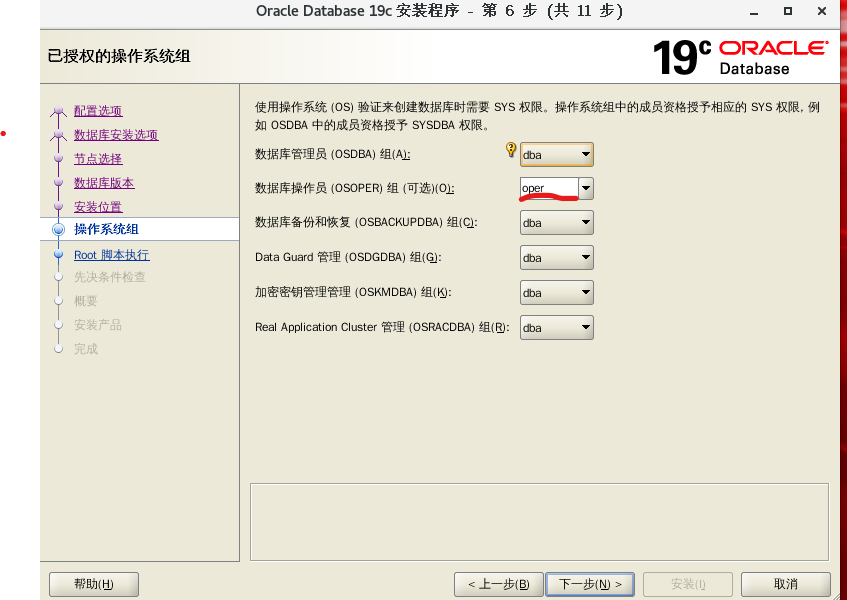The image size is (847, 600).
Task: Click the 帮助(H) button
Action: tap(94, 584)
